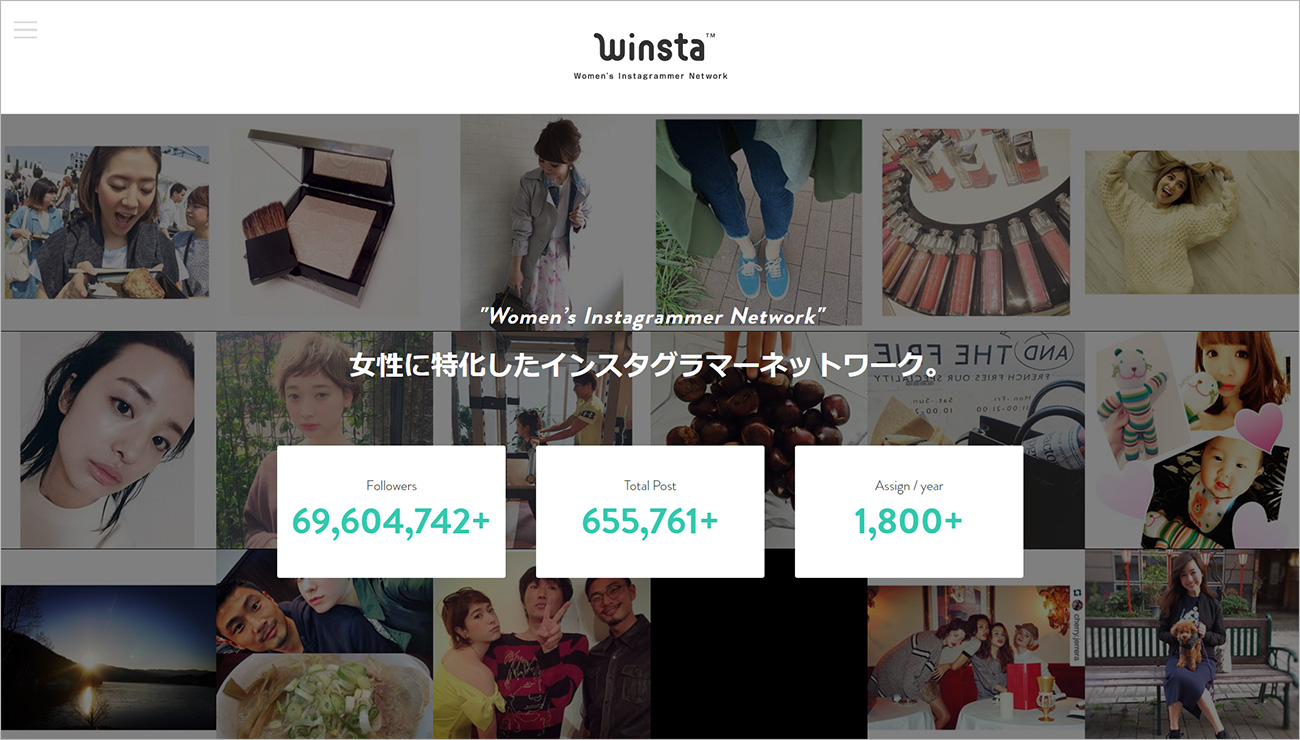Screen dimensions: 1300x740
Task: Open the hamburger menu icon
Action: tap(25, 29)
